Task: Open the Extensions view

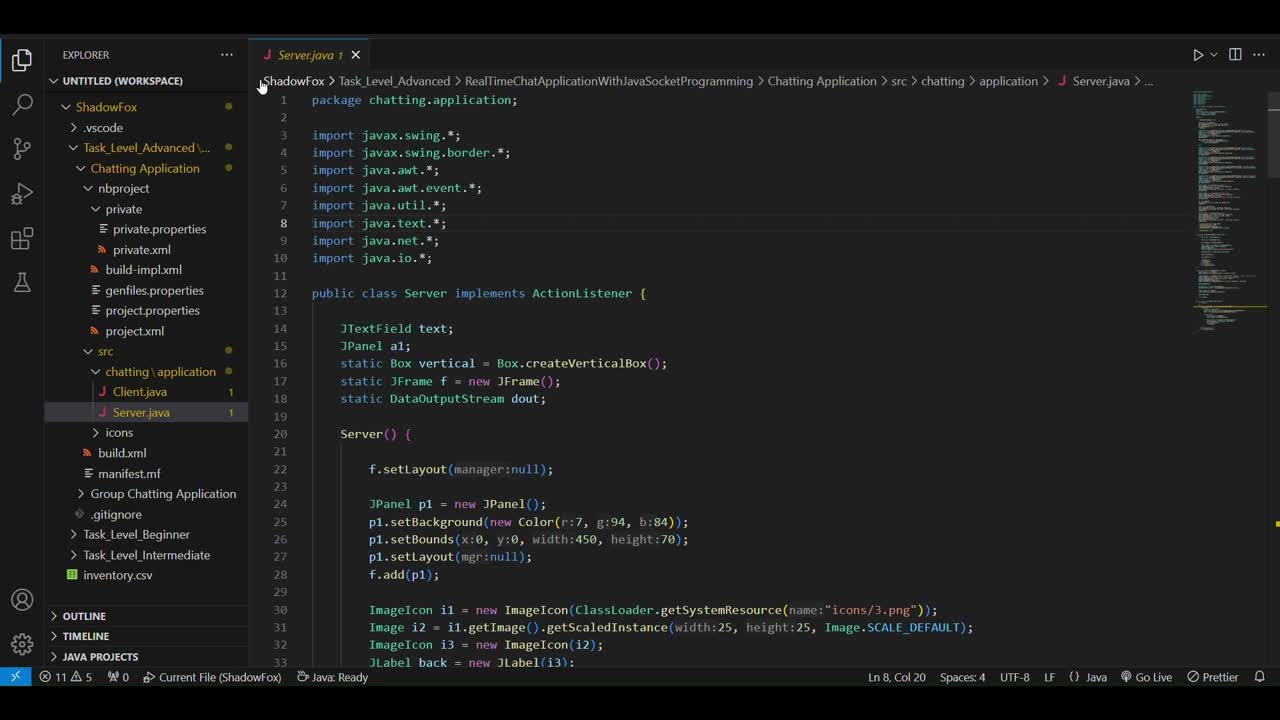Action: [22, 239]
